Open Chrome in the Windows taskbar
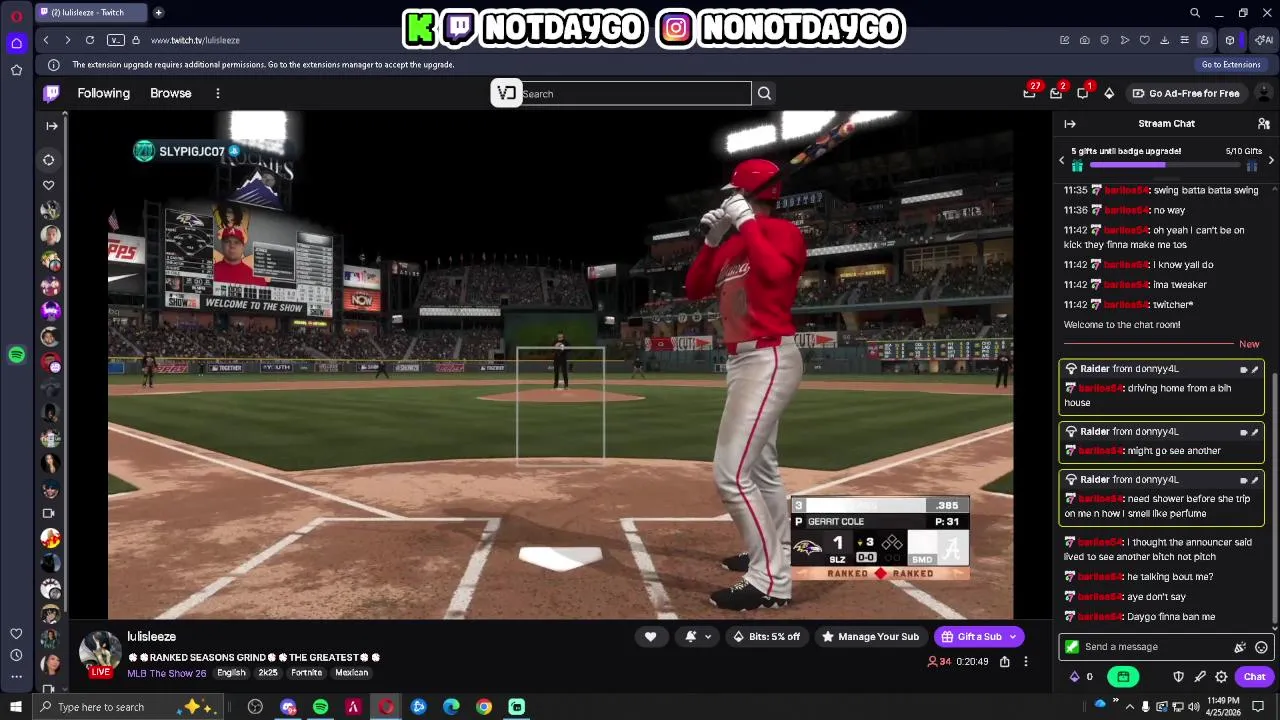 pos(484,707)
